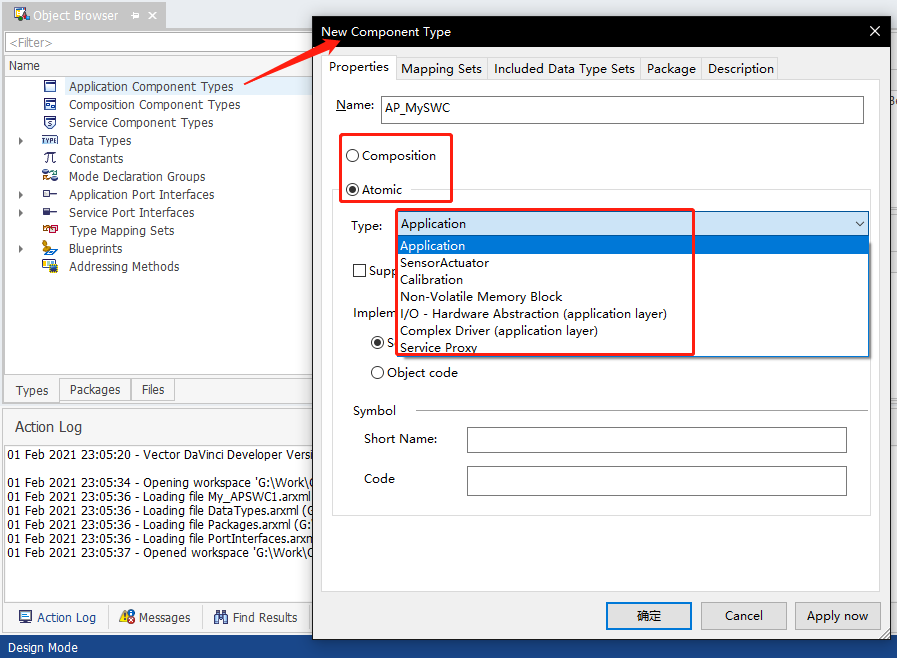Click the Constants pi icon
This screenshot has width=897, height=658.
pos(52,158)
